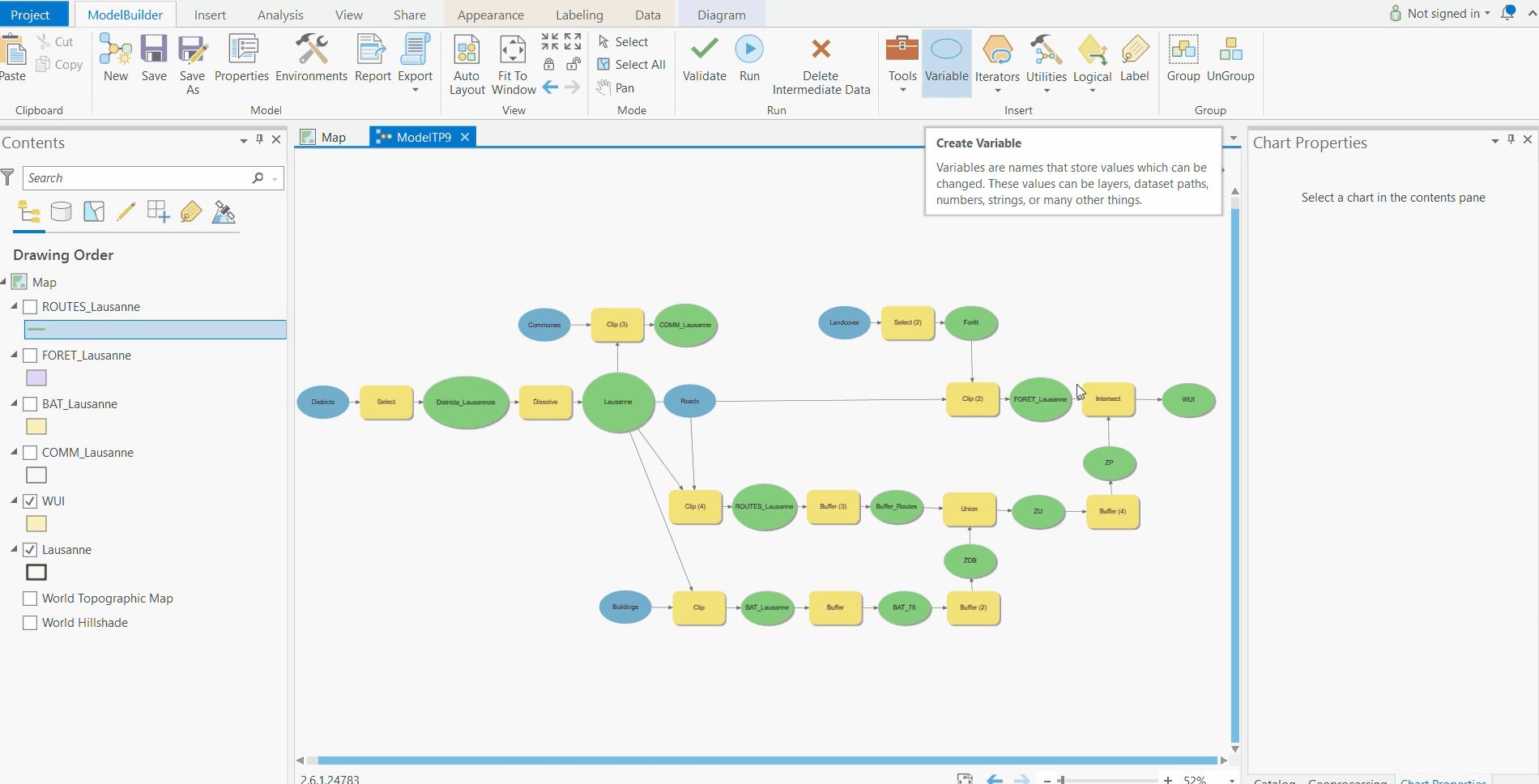
Task: Insert a Label into the model
Action: pos(1134,59)
